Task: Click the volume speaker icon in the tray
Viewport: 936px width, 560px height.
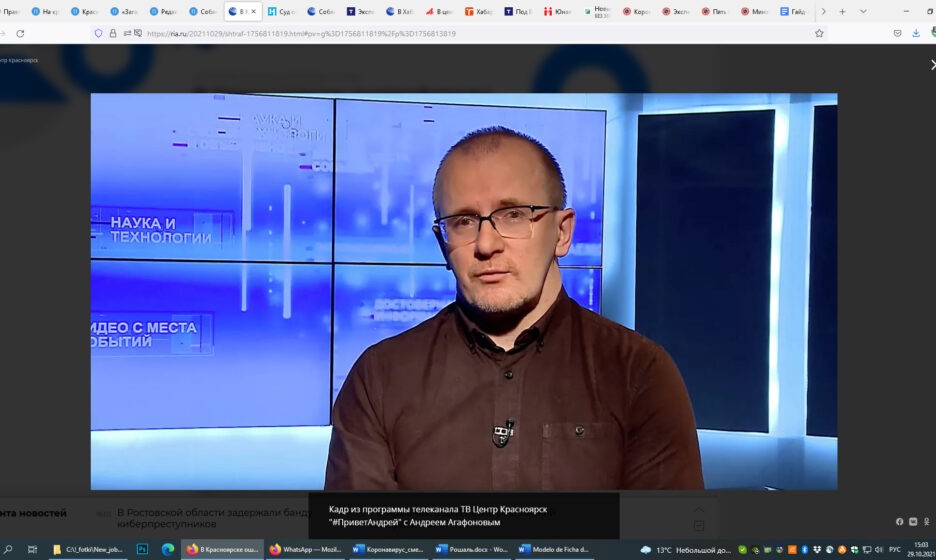Action: click(877, 549)
